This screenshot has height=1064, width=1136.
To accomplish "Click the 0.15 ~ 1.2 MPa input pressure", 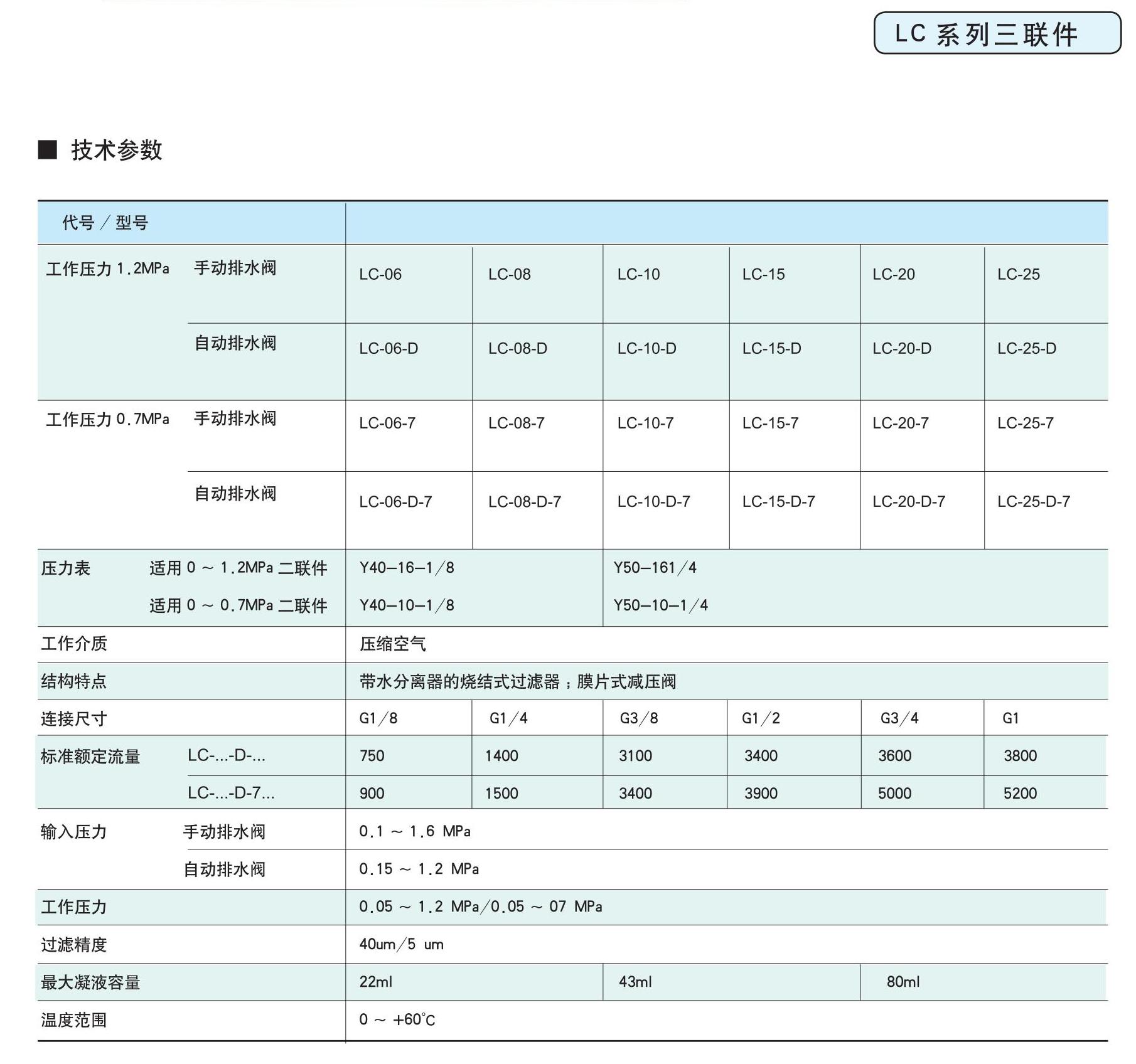I will (x=419, y=869).
